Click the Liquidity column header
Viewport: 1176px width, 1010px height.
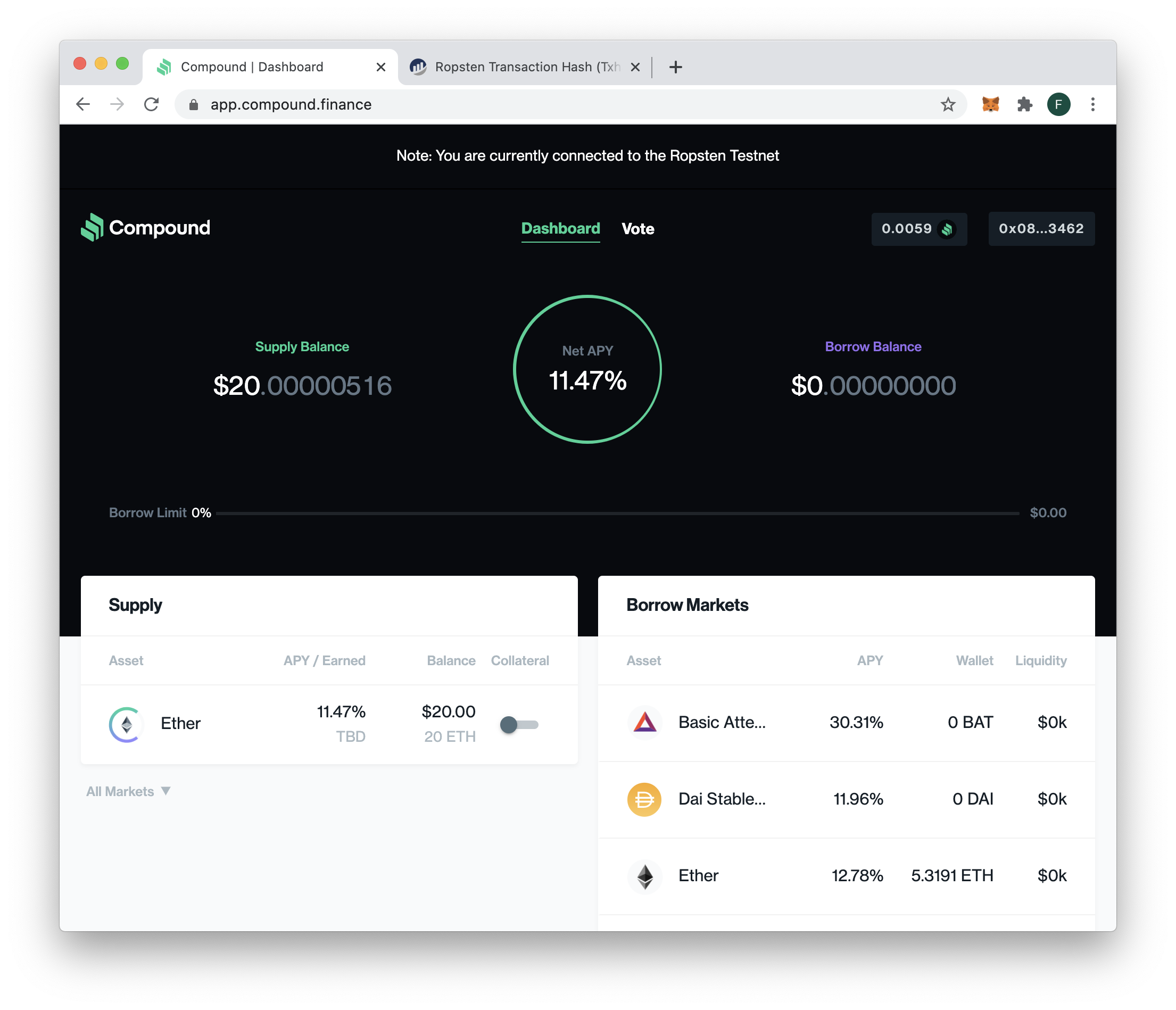[1041, 661]
